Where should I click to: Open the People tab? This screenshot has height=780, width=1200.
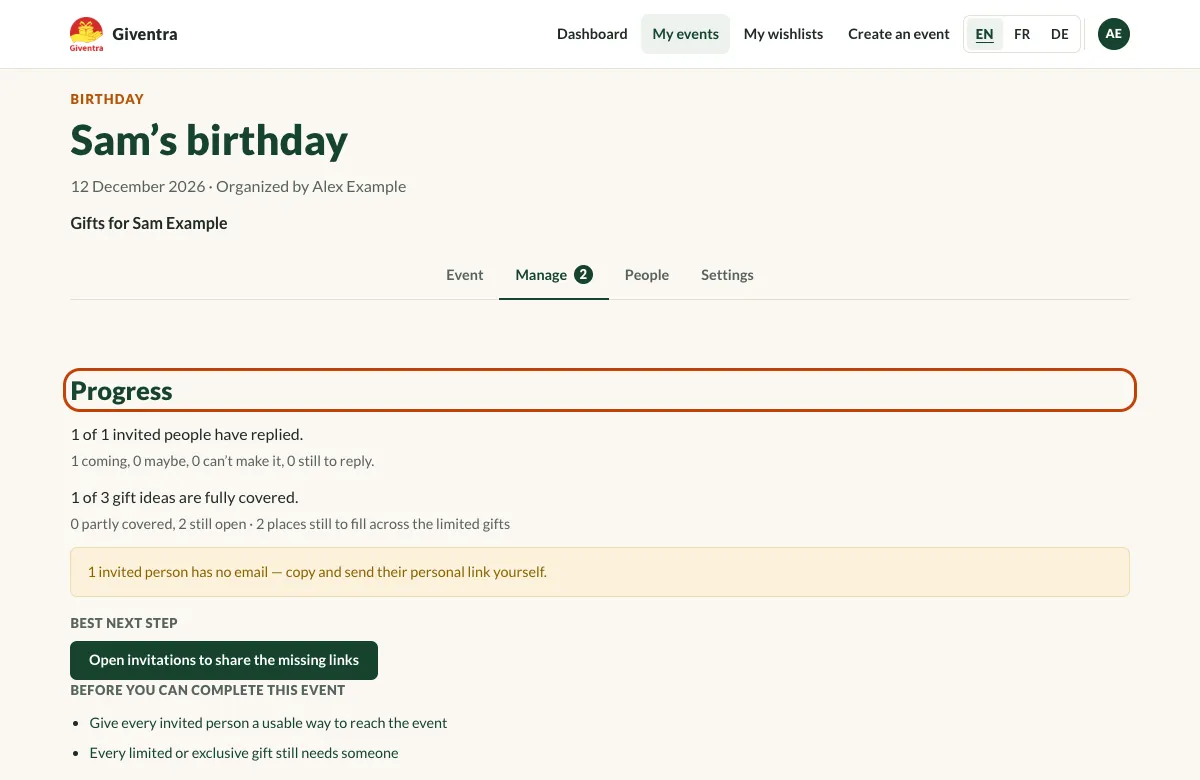click(x=647, y=275)
